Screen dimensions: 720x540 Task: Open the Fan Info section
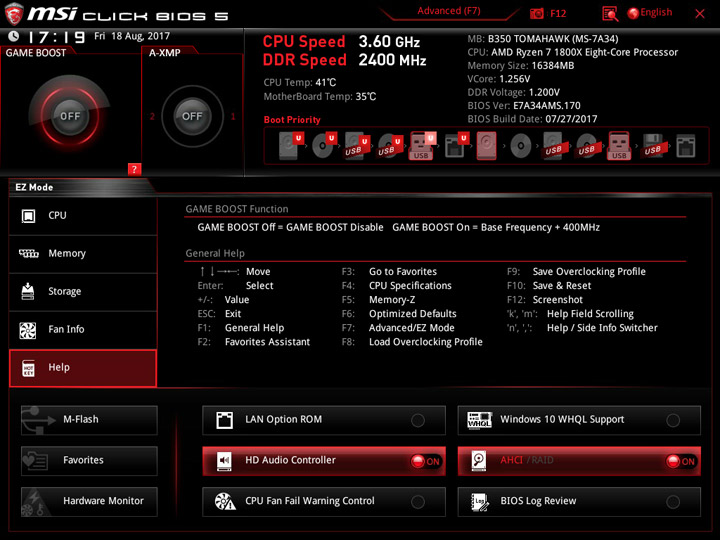(83, 330)
